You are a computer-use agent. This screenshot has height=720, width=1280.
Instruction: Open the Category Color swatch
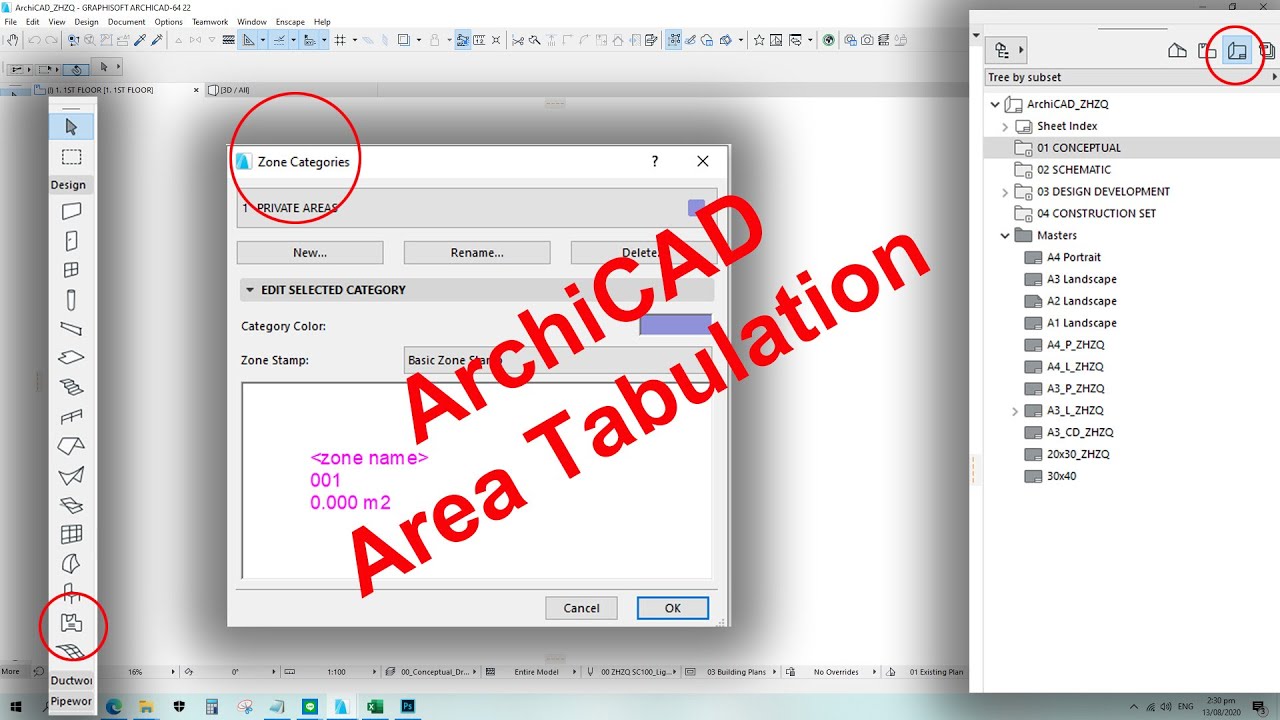point(676,325)
